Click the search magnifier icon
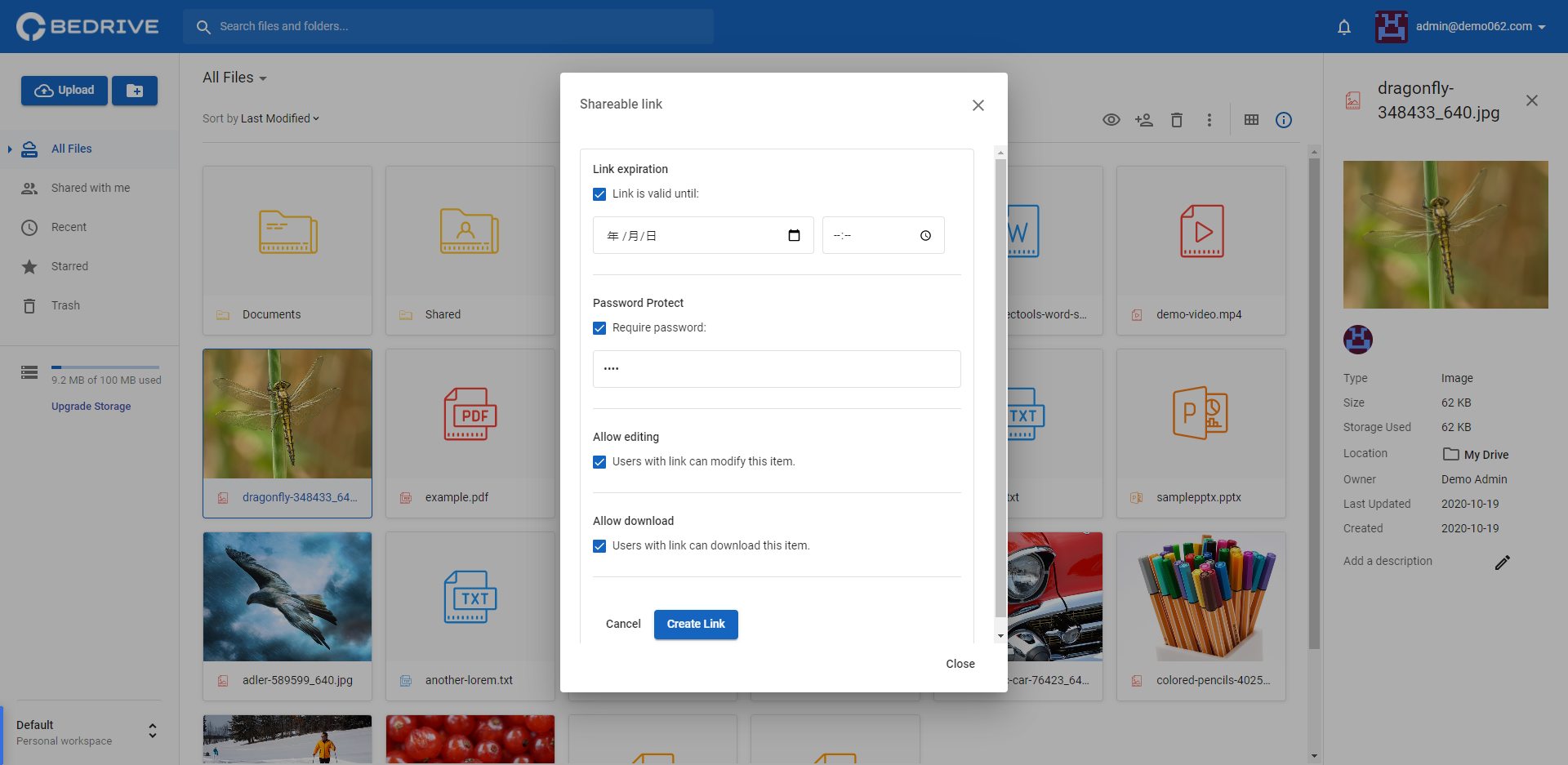Image resolution: width=1568 pixels, height=765 pixels. tap(203, 27)
